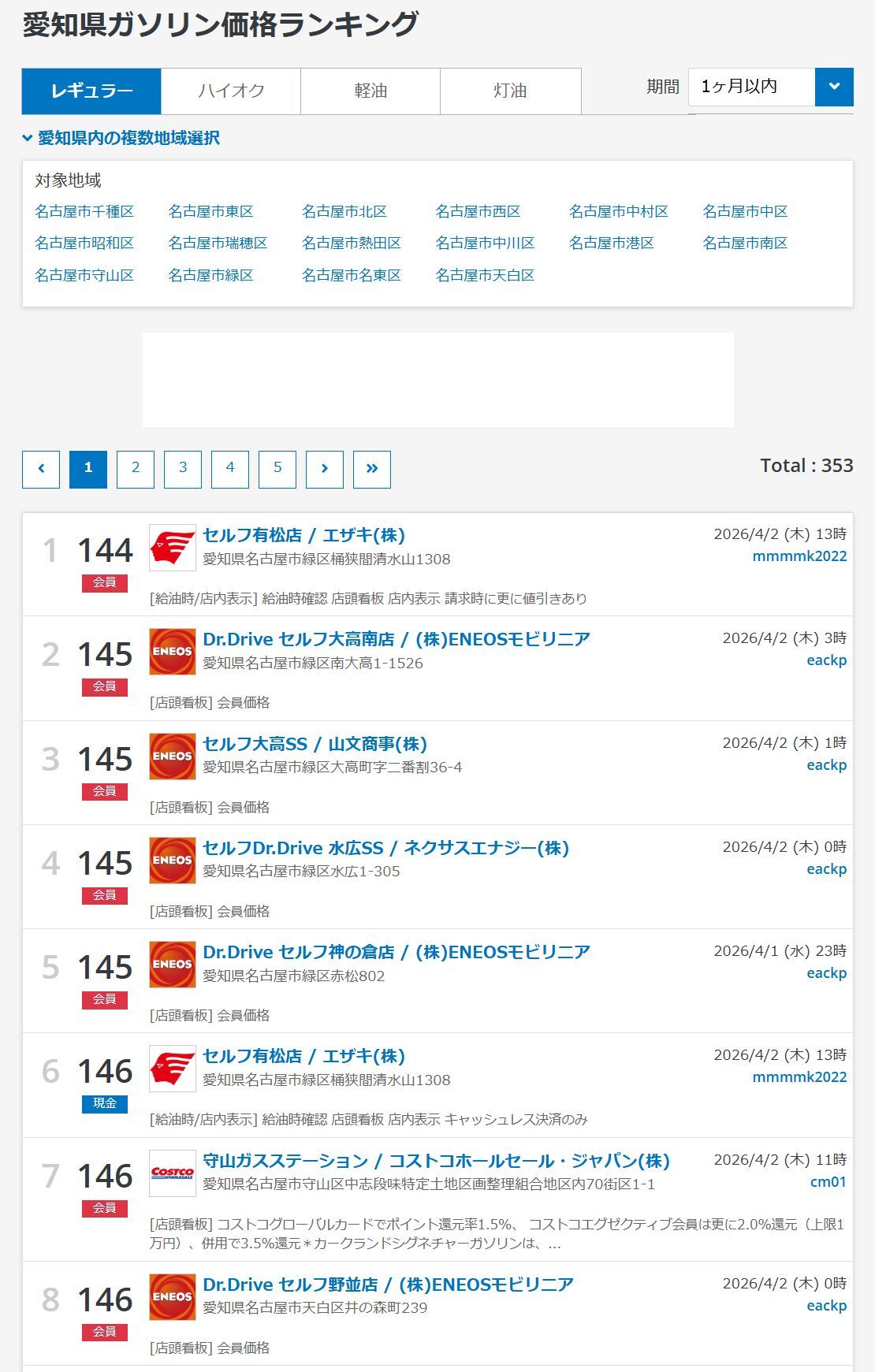Open the 灯油 tab
The image size is (875, 1372).
coord(510,91)
